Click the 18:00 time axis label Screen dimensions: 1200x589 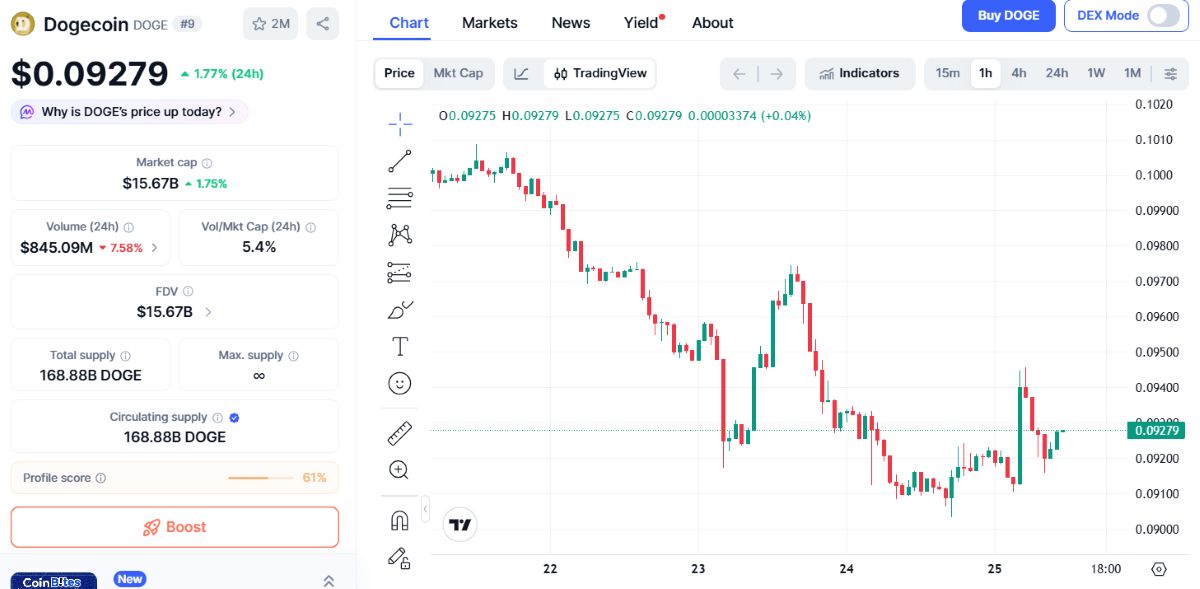point(1105,569)
